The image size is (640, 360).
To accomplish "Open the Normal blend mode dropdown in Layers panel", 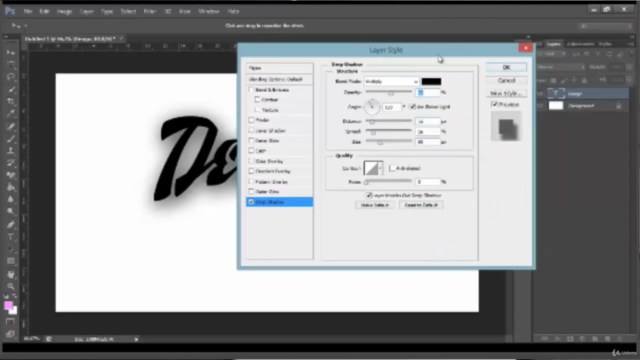I will coord(561,67).
